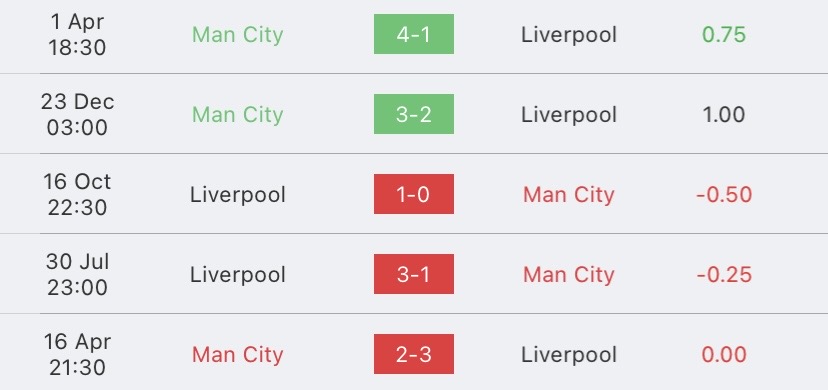Click the 1.00 handicap value

coord(724,115)
